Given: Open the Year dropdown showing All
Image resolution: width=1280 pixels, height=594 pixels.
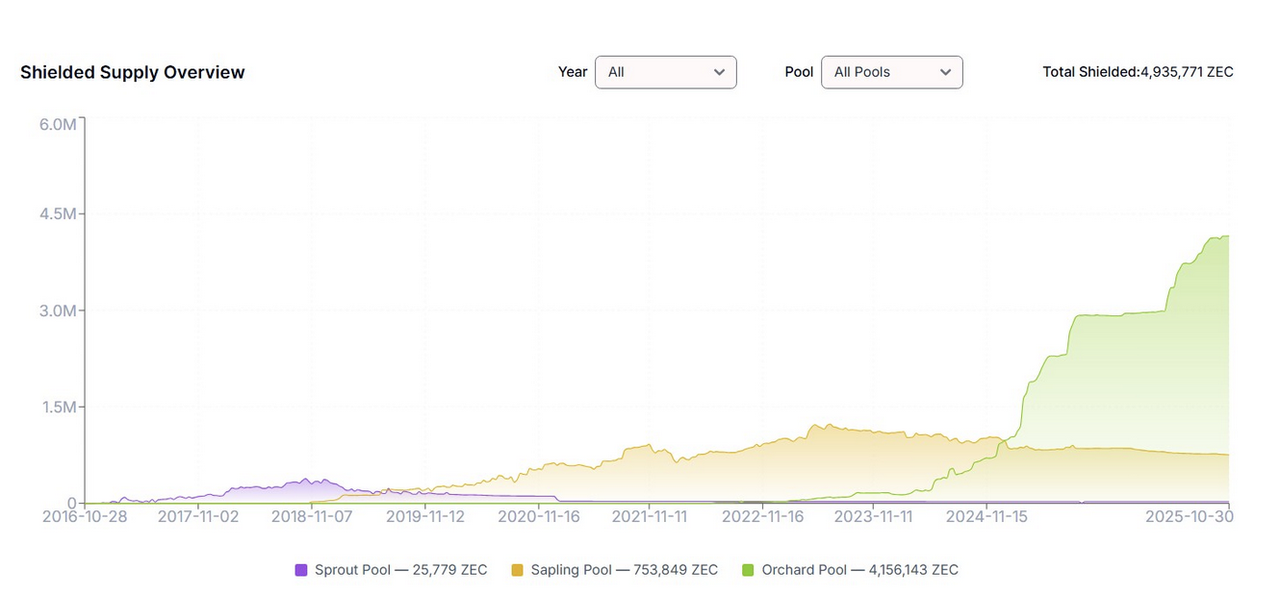Looking at the screenshot, I should tap(664, 72).
